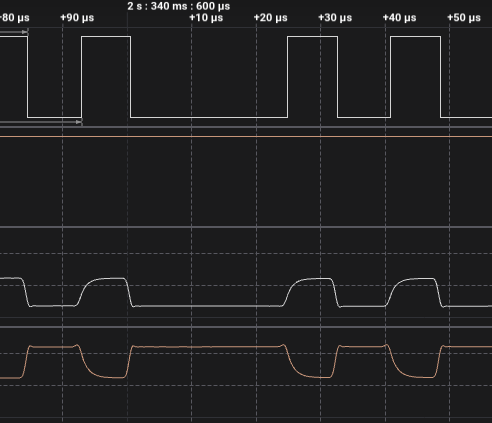Click top of digital high pulse after +90 µs
492x423 pixels.
click(x=106, y=37)
